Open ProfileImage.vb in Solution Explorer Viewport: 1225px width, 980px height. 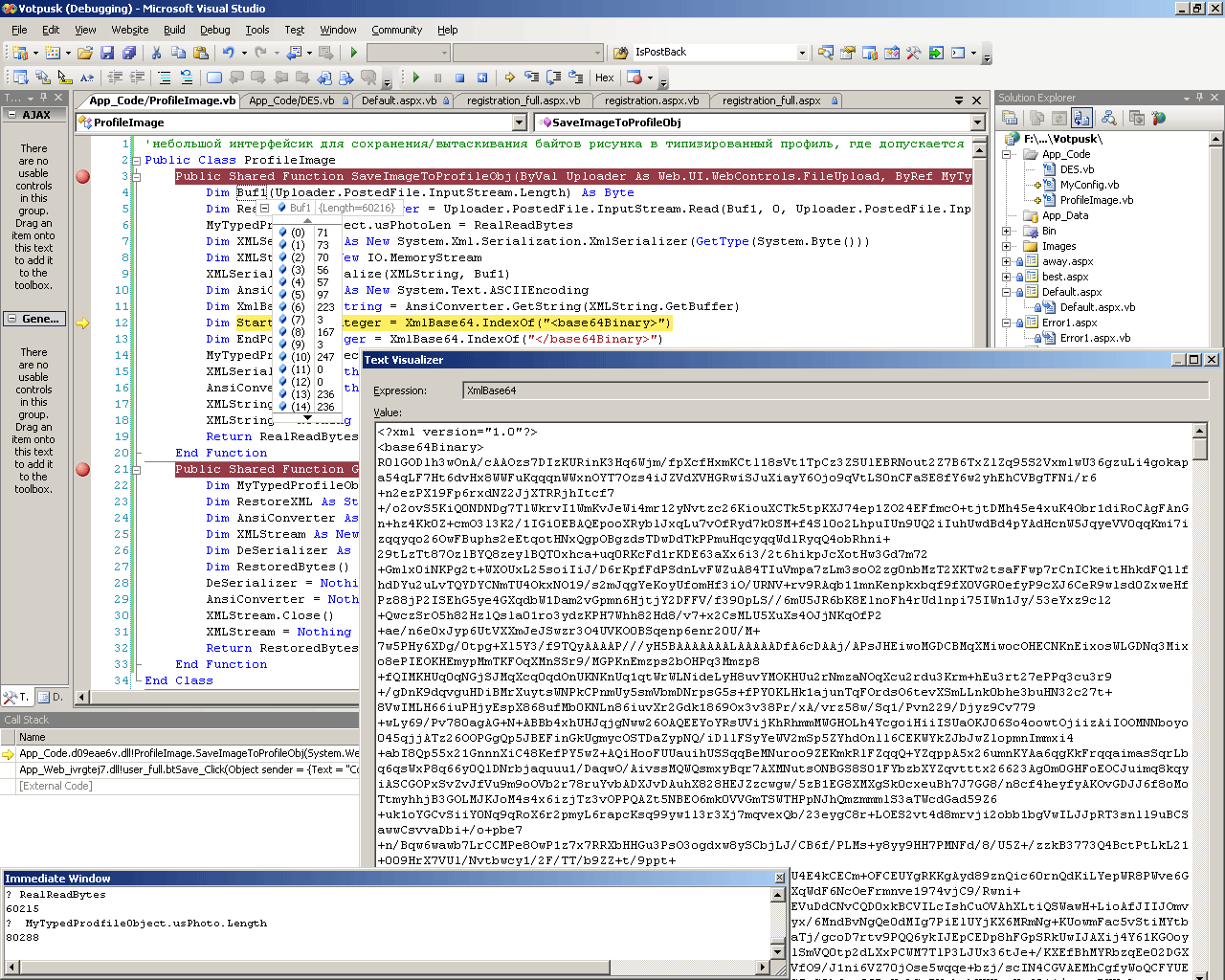[x=1096, y=200]
